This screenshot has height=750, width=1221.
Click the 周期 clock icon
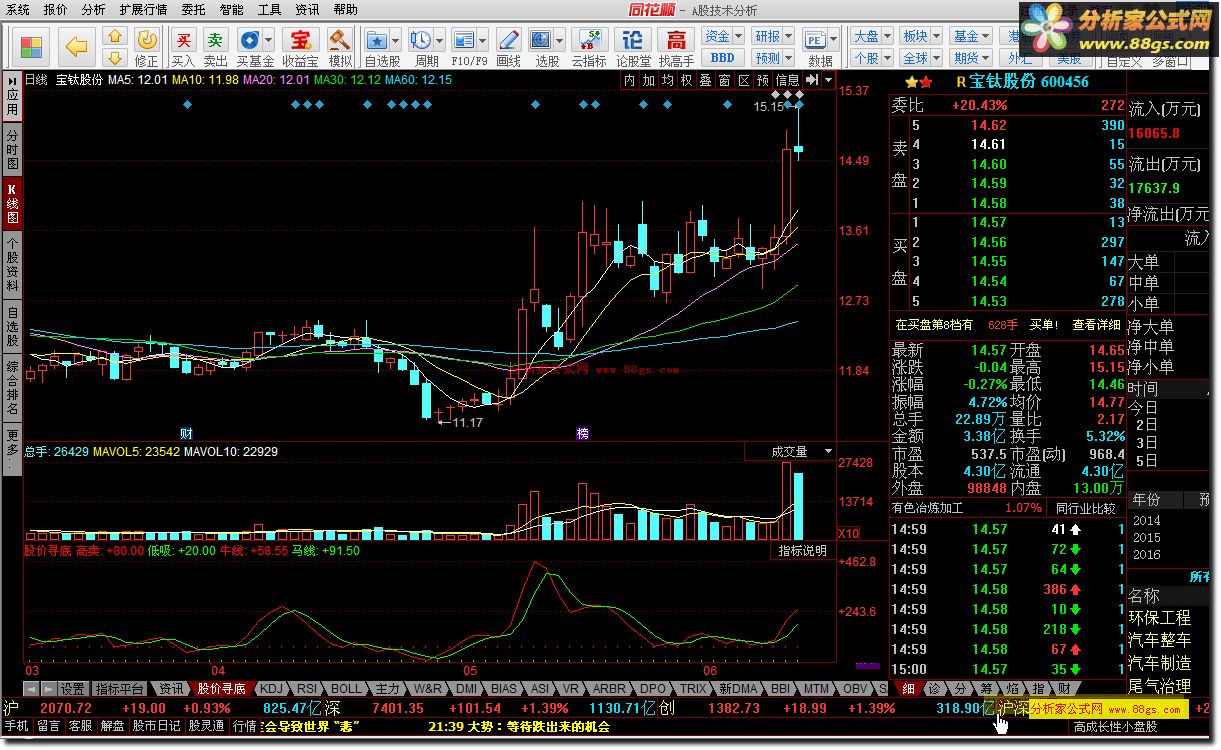[x=420, y=40]
